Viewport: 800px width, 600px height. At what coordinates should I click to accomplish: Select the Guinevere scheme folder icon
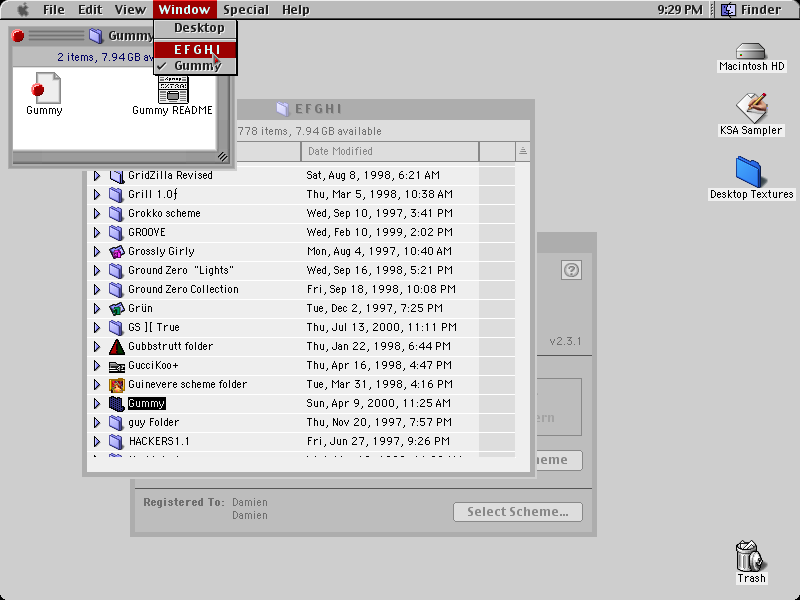click(117, 385)
